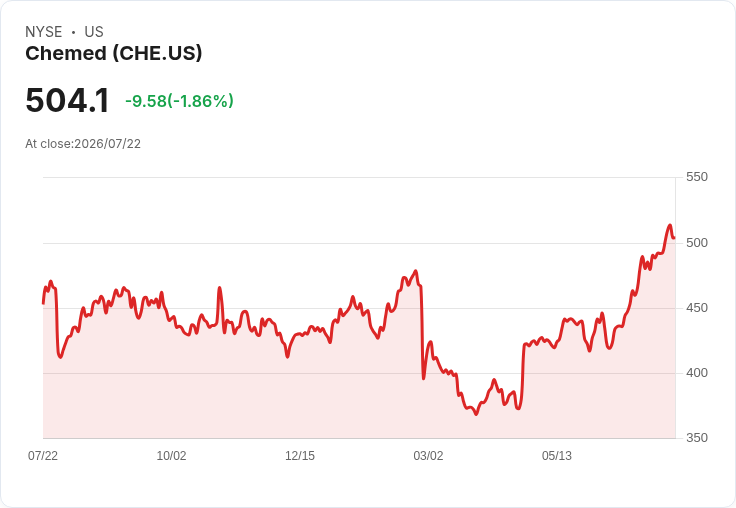The width and height of the screenshot is (736, 508).
Task: Click the price spike between 10/02 and 12/15
Action: tap(219, 288)
